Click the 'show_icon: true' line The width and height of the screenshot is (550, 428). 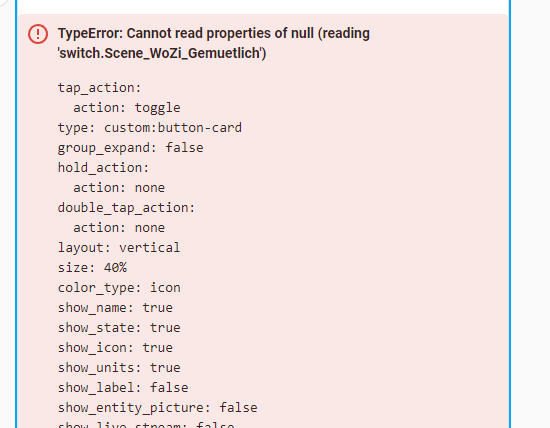115,348
